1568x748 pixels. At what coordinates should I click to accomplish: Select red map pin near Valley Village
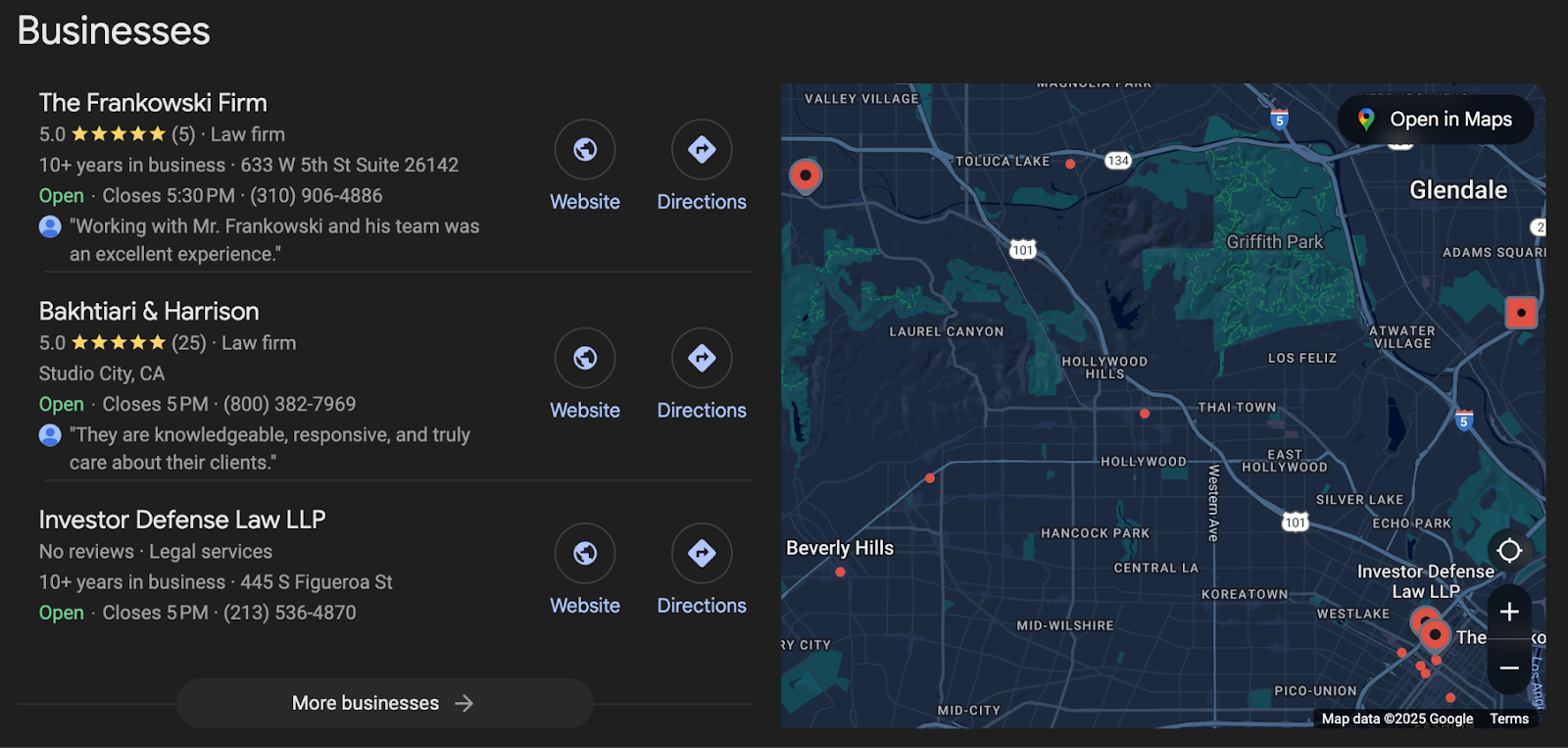(806, 176)
